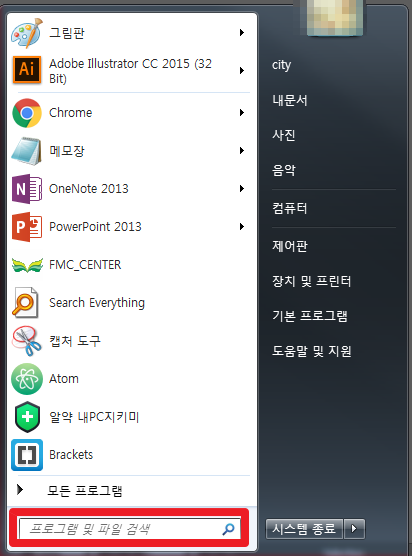Open the OneNote 2013 icon
This screenshot has width=412, height=556.
coord(27,189)
